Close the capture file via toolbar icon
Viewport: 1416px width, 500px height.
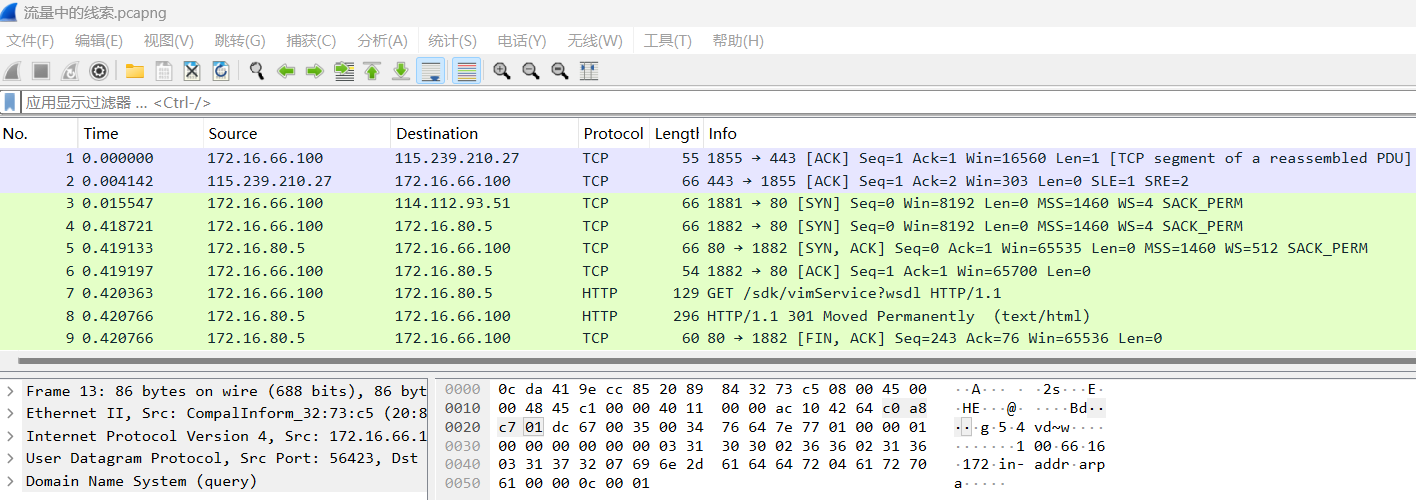point(192,71)
